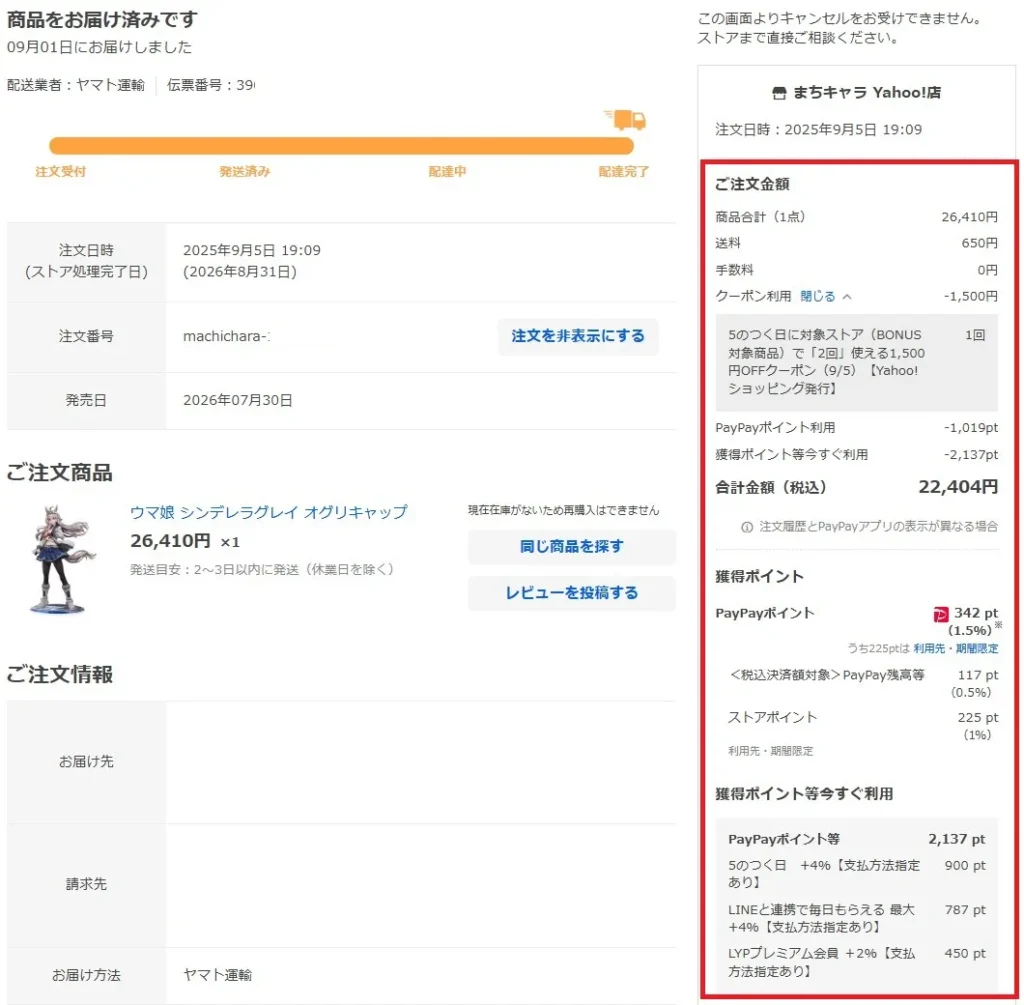This screenshot has height=1005, width=1024.
Task: Click the 22,404円 total amount
Action: point(958,487)
